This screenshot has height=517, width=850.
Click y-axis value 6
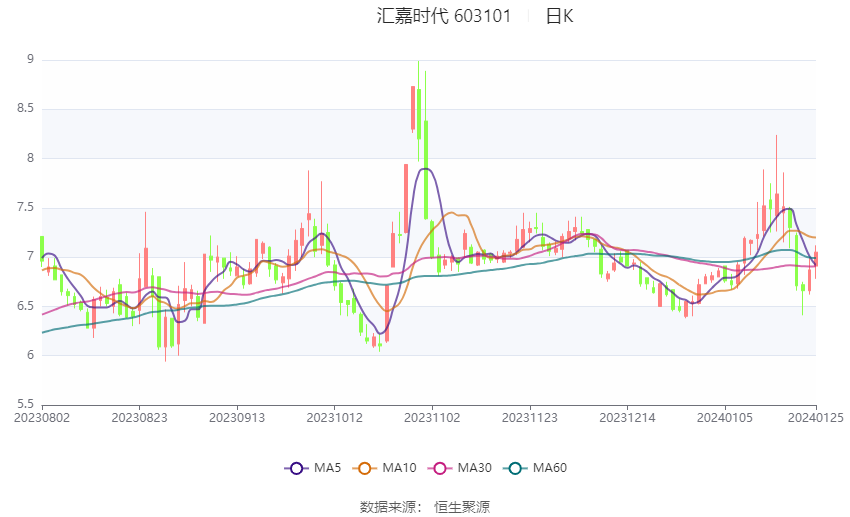click(x=30, y=355)
